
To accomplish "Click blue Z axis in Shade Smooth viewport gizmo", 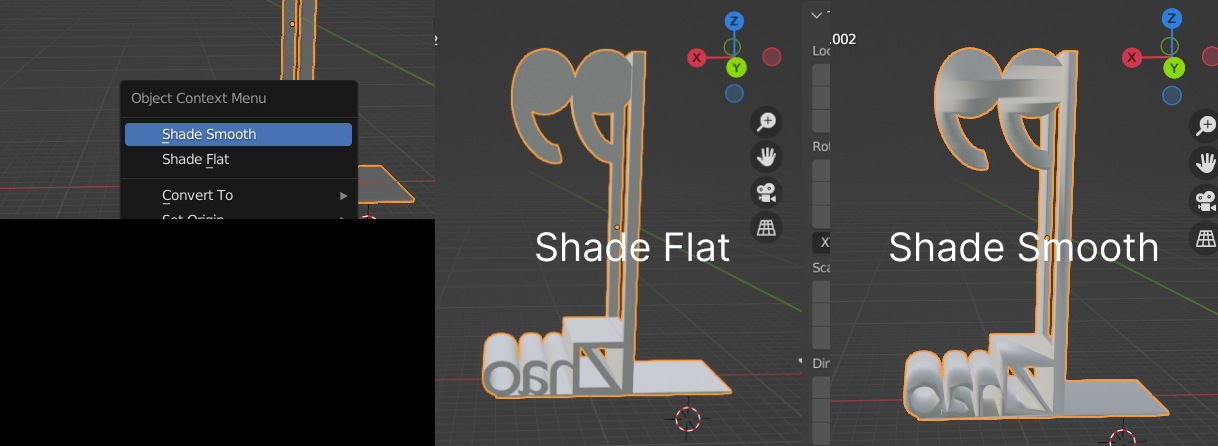I will (1171, 20).
